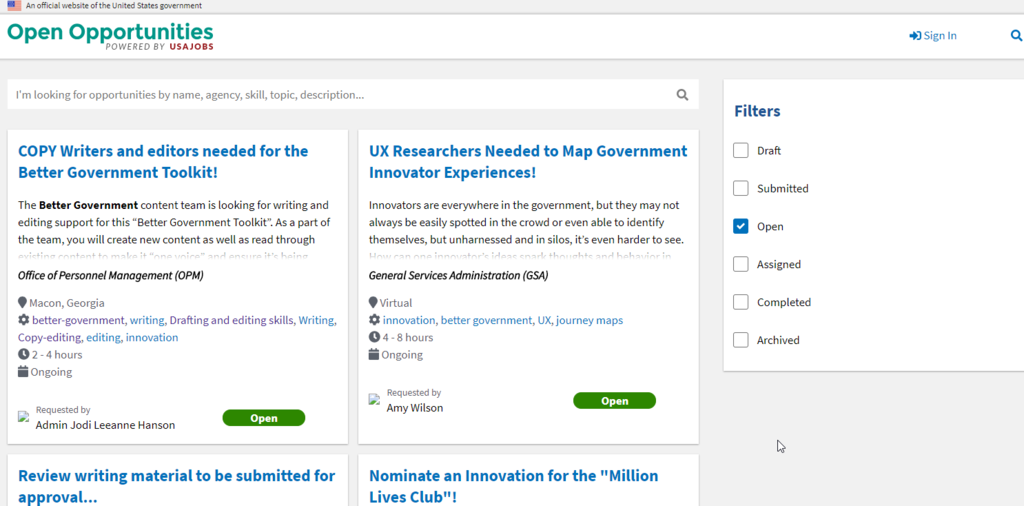
Task: Click the journey maps skill tag
Action: [590, 320]
